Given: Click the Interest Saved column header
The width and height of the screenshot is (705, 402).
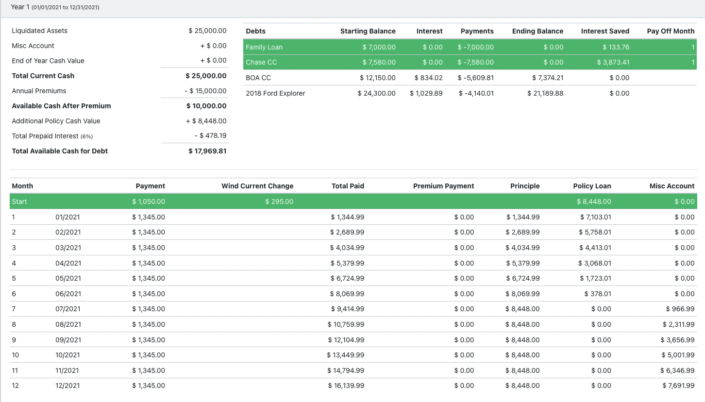Looking at the screenshot, I should [x=605, y=31].
